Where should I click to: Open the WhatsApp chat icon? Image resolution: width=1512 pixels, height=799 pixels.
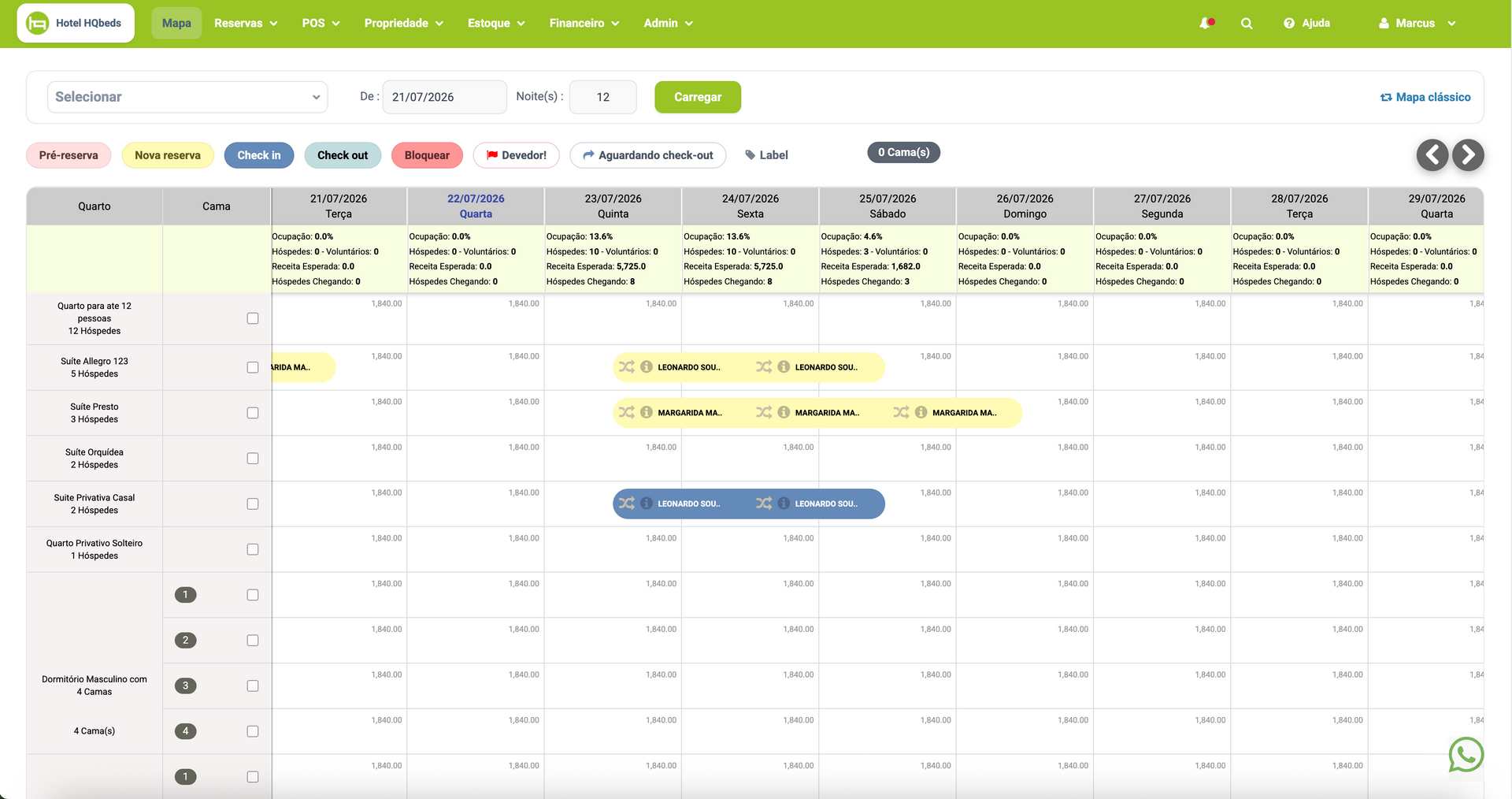pyautogui.click(x=1466, y=754)
